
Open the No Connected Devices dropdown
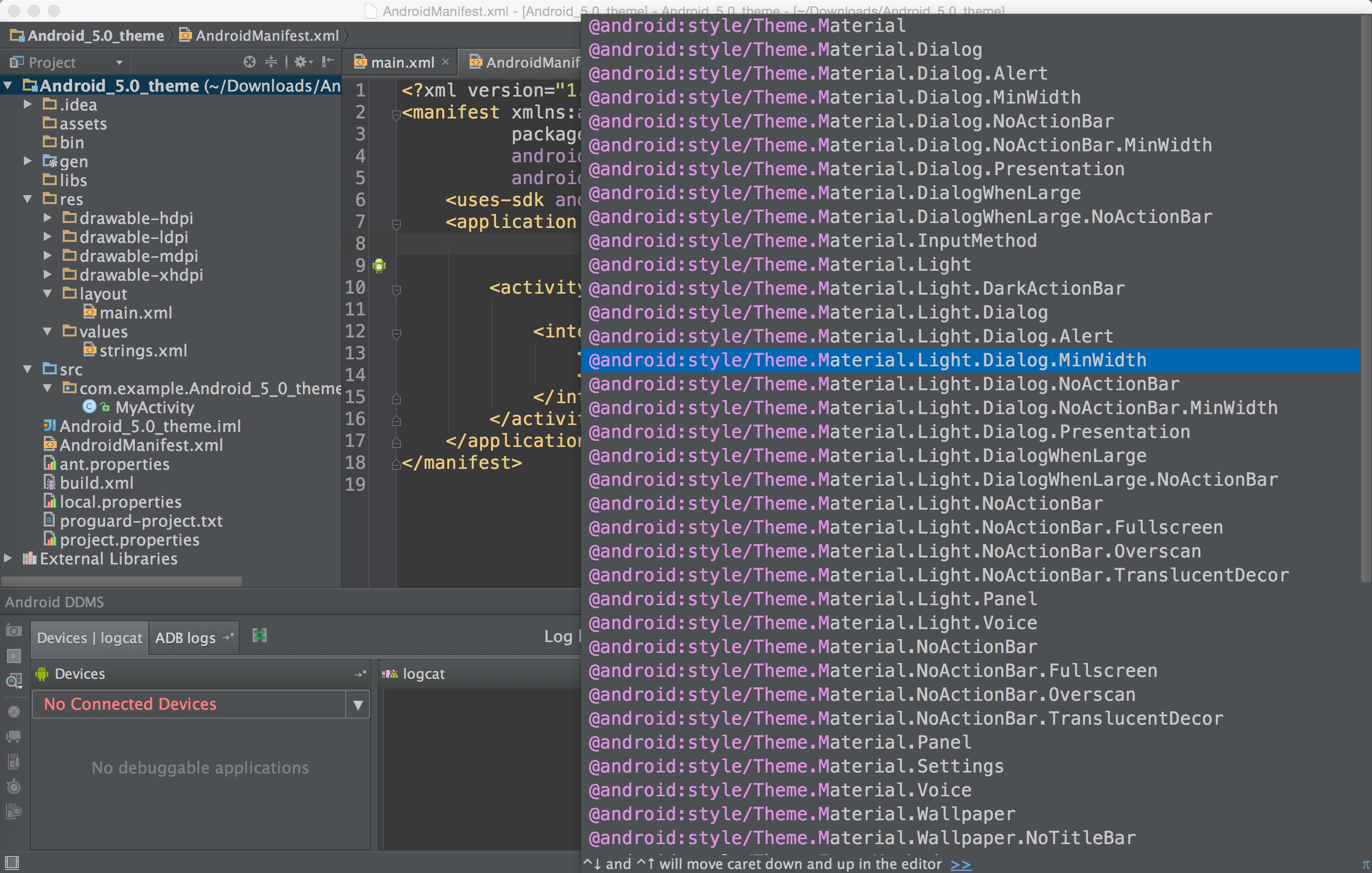click(x=358, y=705)
